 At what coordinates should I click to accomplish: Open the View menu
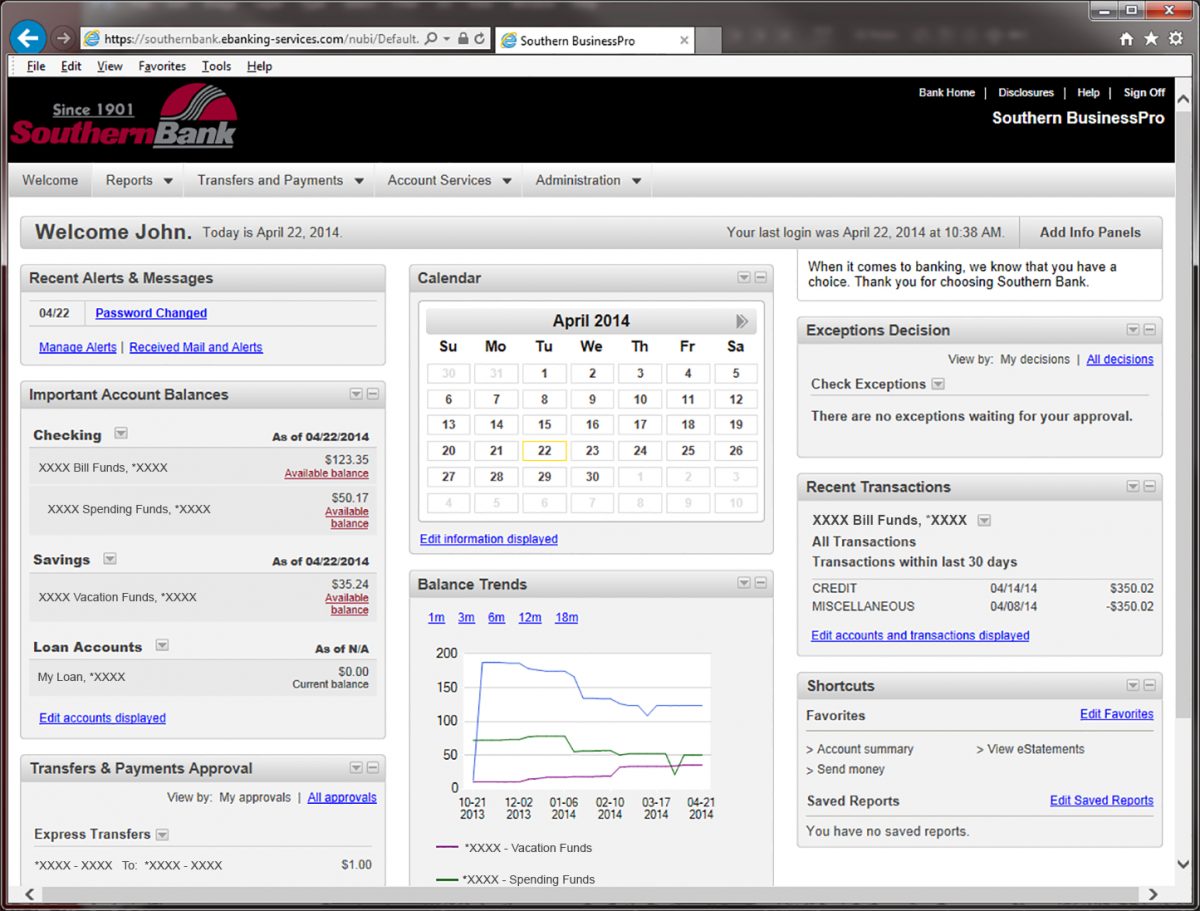(x=110, y=66)
